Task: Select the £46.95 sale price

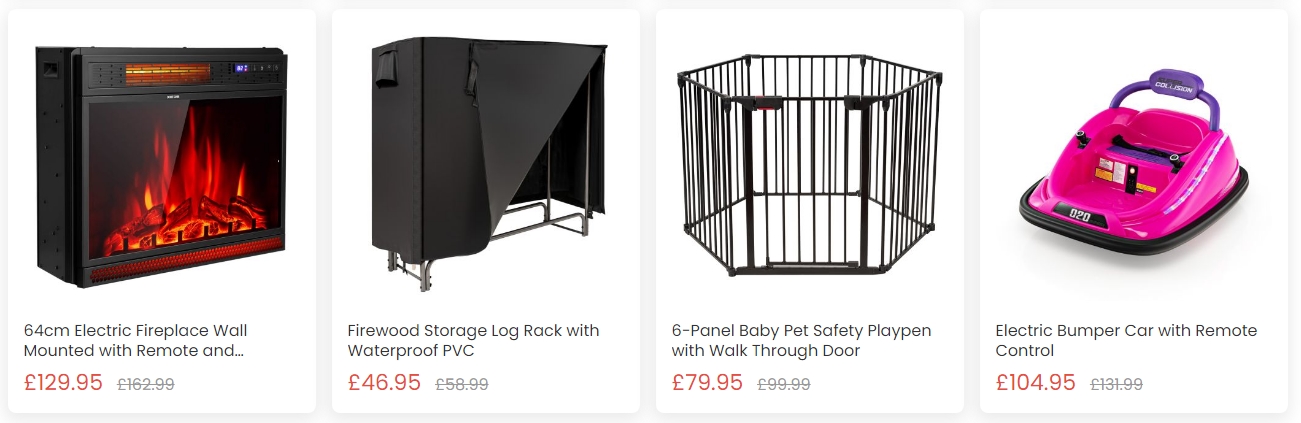Action: [384, 383]
